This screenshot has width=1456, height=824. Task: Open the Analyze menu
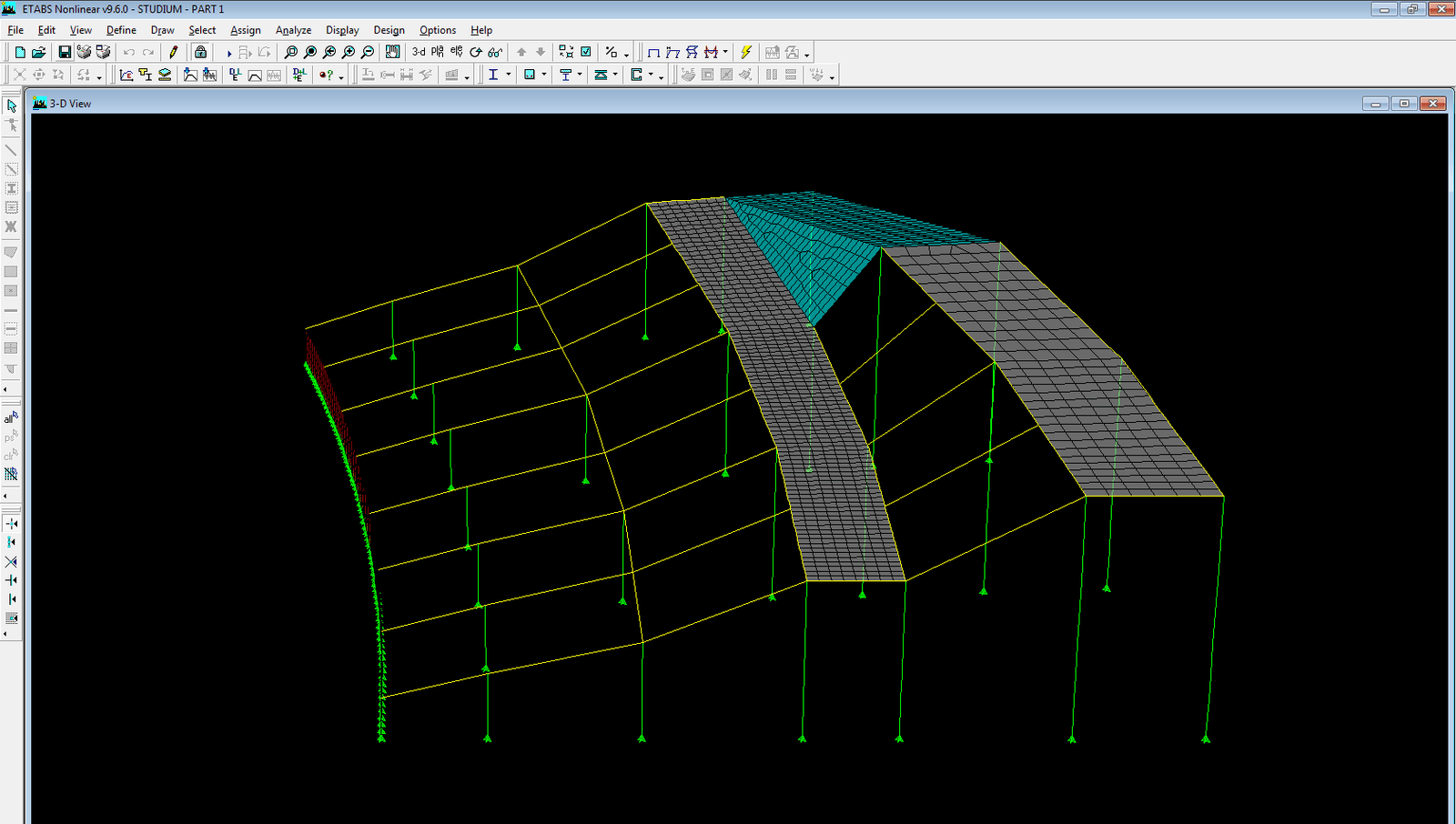point(293,30)
